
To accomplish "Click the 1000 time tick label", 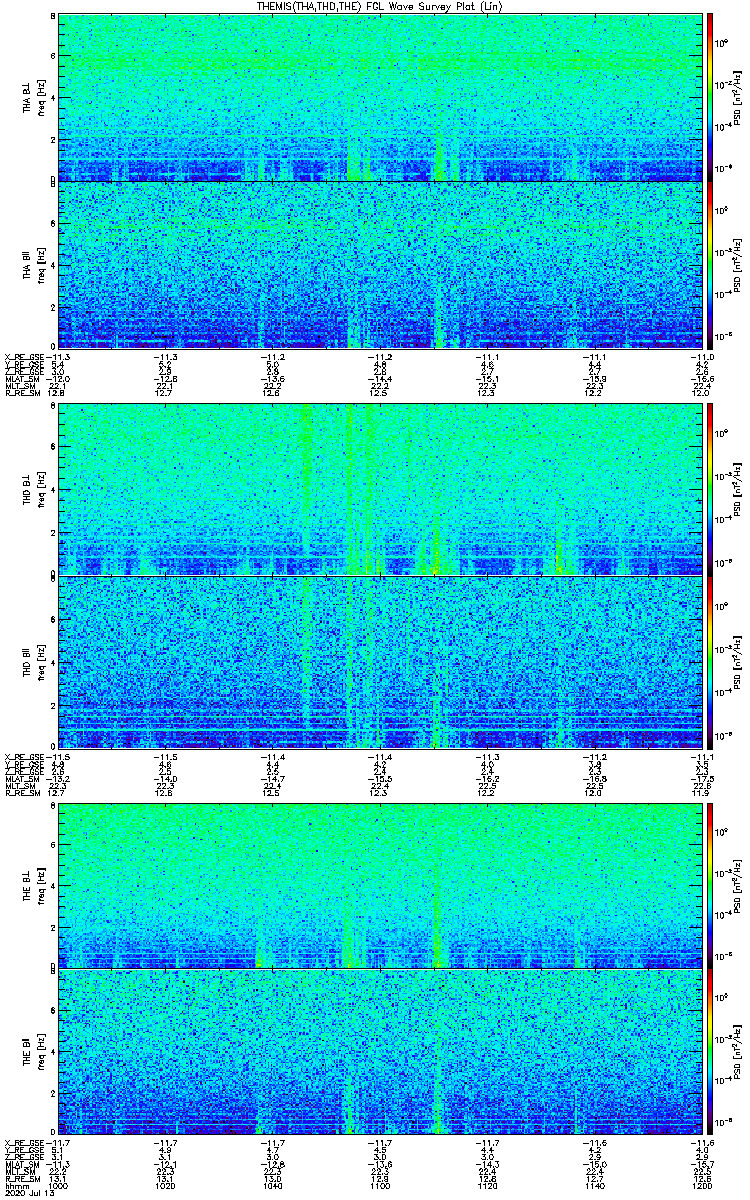I will pyautogui.click(x=59, y=1184).
